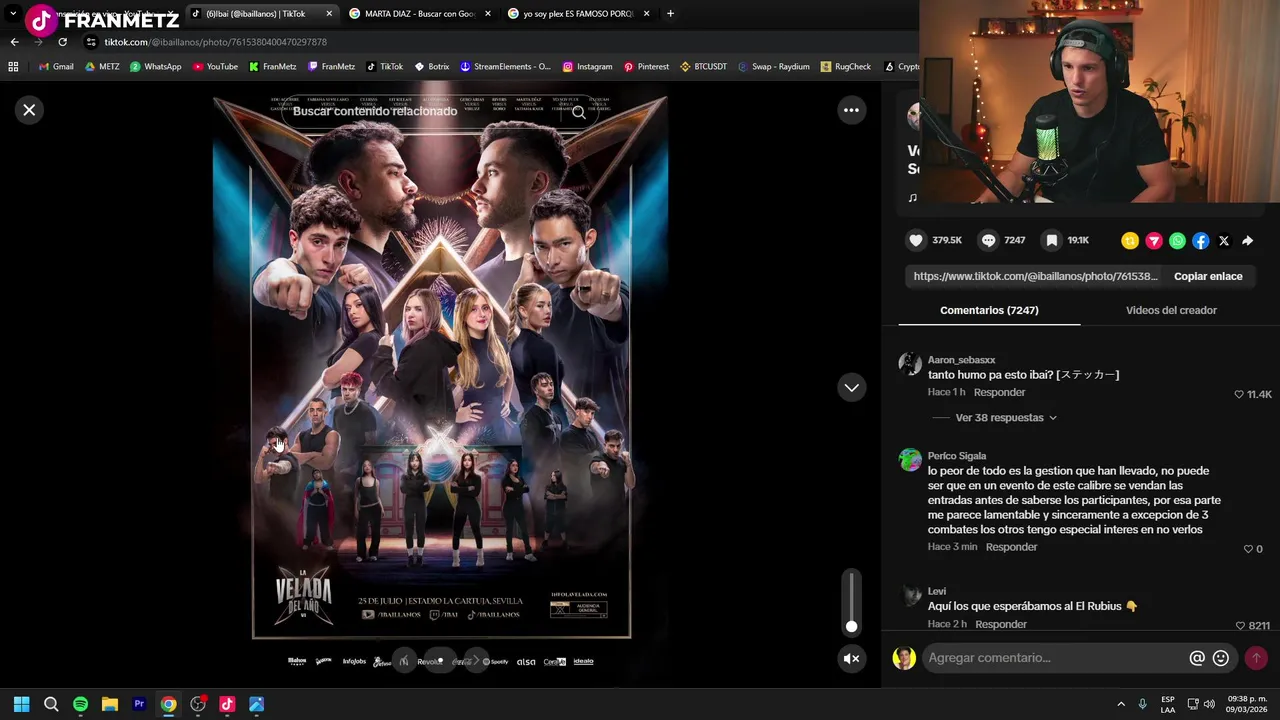Screen dimensions: 1280x720
Task: Open the Windows Start menu
Action: click(x=21, y=704)
